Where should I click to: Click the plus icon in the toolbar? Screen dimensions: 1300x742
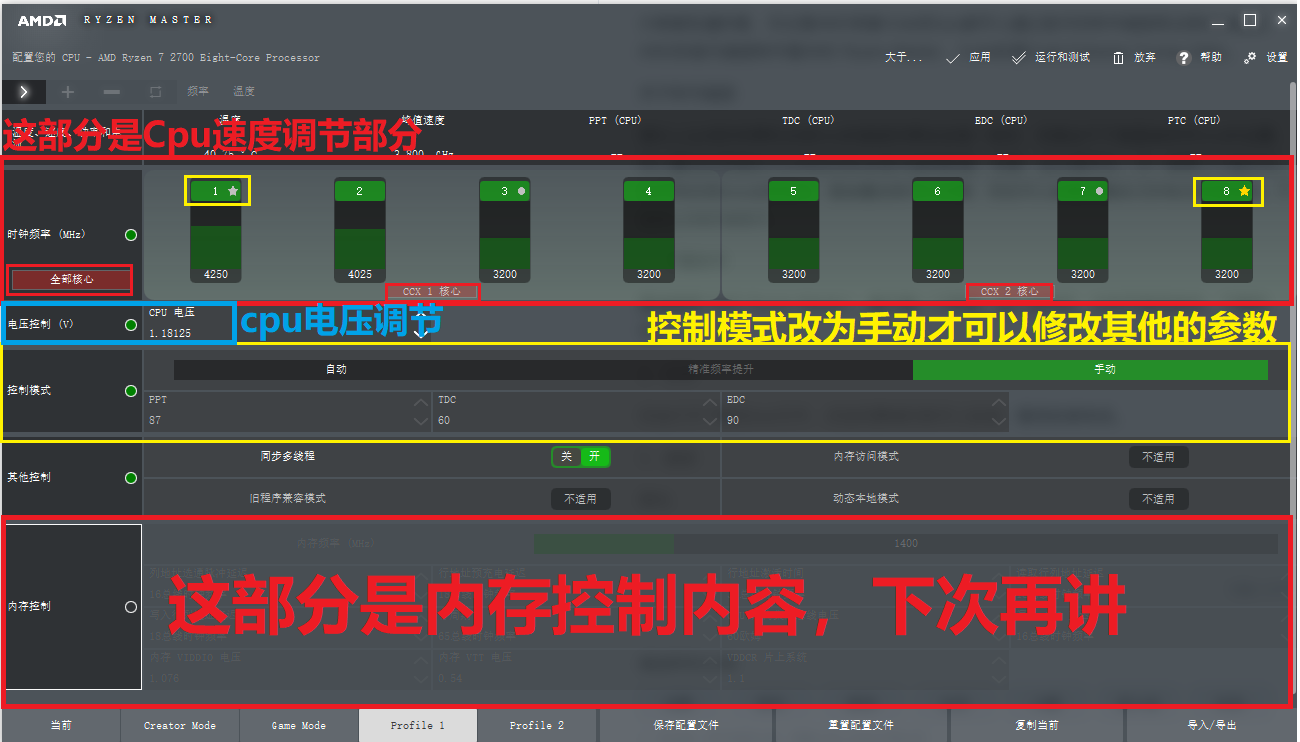click(68, 91)
